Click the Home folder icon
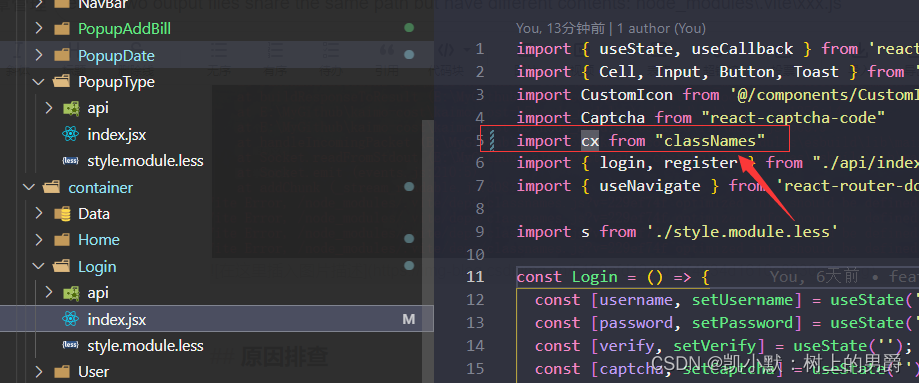919x383 pixels. 62,240
